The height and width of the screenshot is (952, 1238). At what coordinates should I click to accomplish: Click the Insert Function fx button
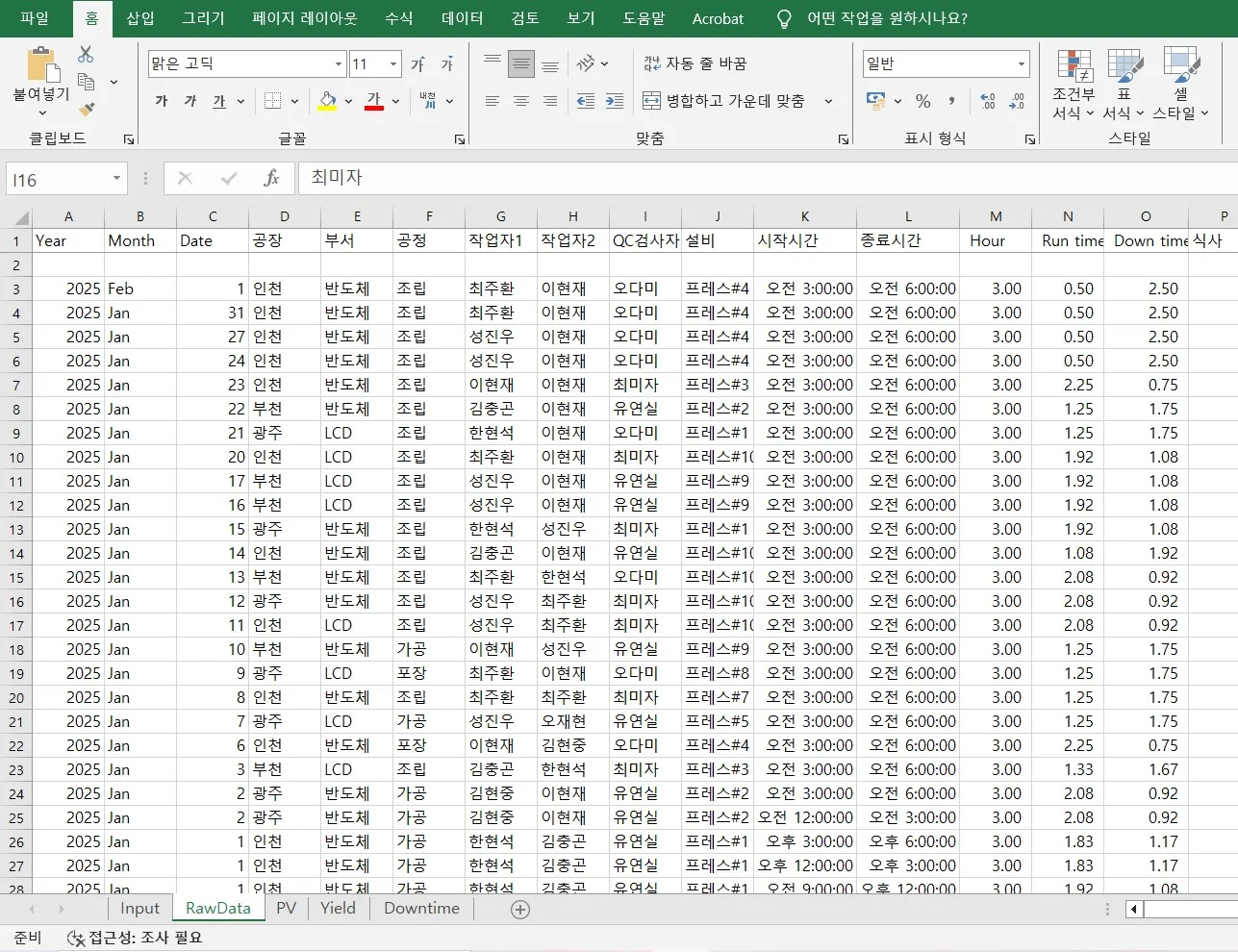(x=271, y=178)
